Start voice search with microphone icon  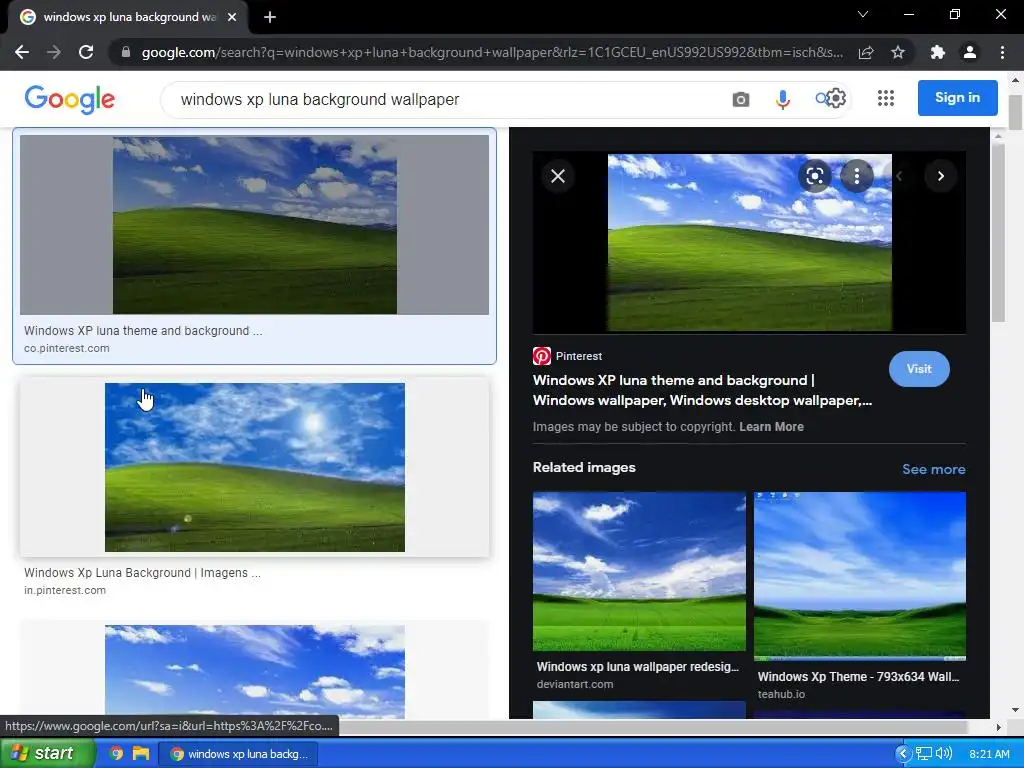coord(782,99)
